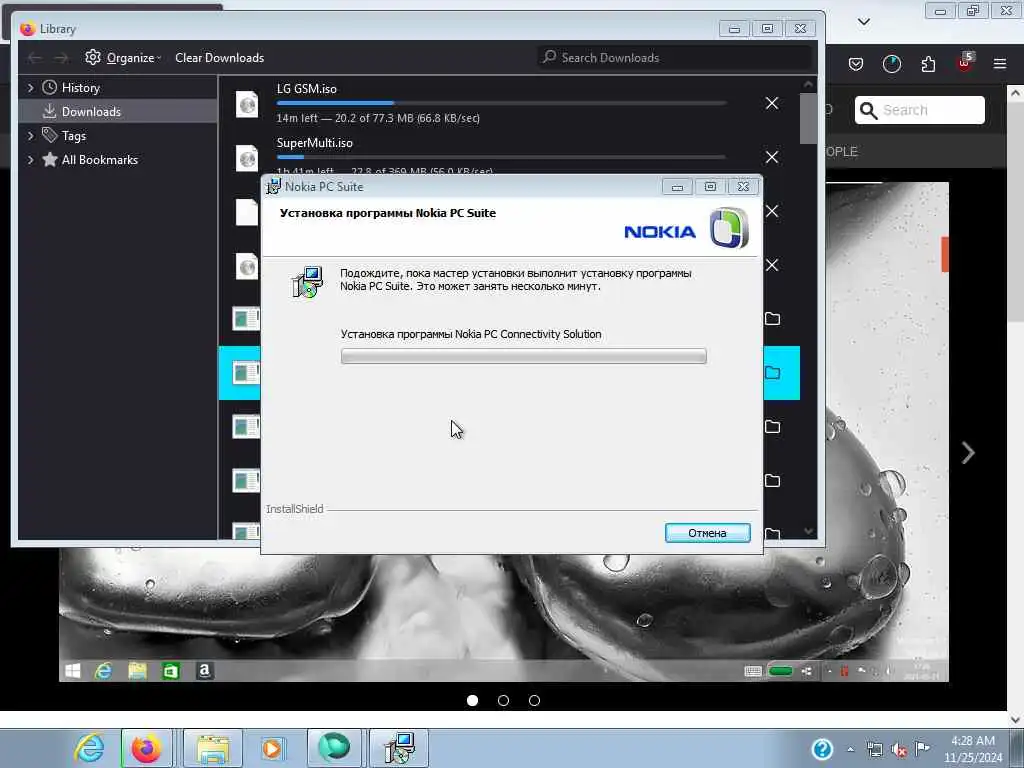Select Downloads in Library sidebar
This screenshot has width=1024, height=768.
[118, 112]
